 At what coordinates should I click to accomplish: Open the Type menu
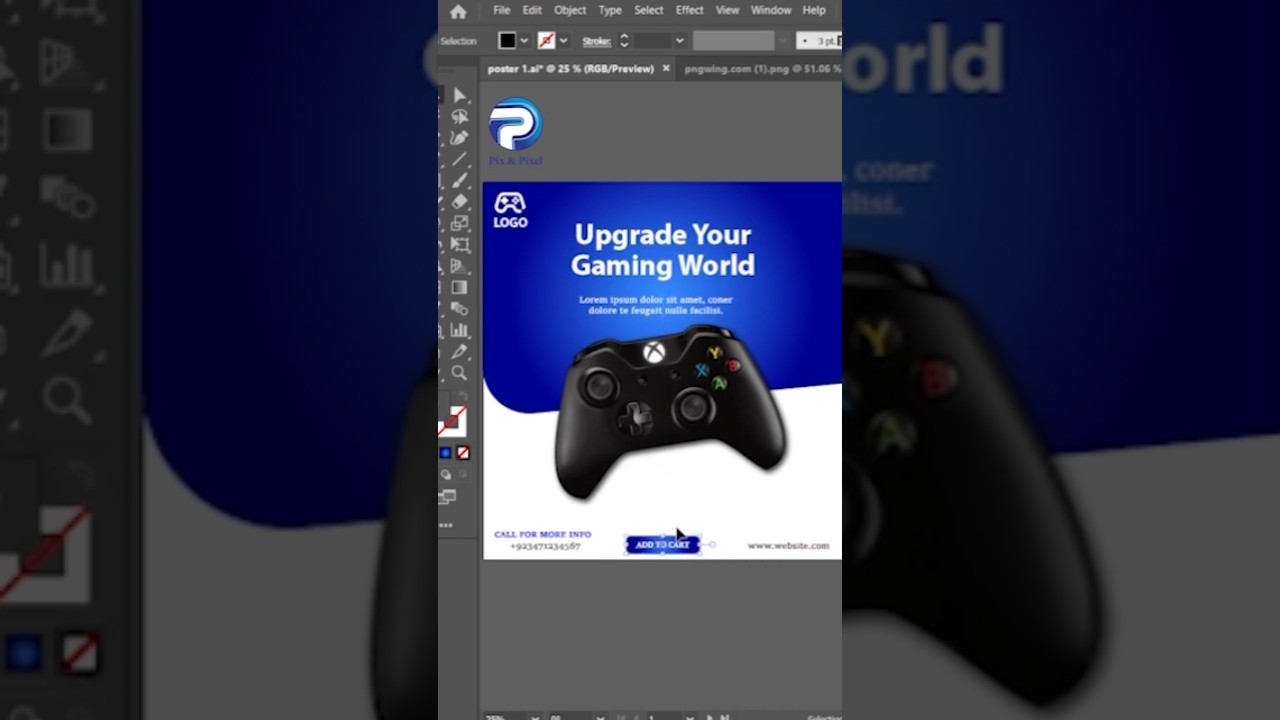coord(610,10)
